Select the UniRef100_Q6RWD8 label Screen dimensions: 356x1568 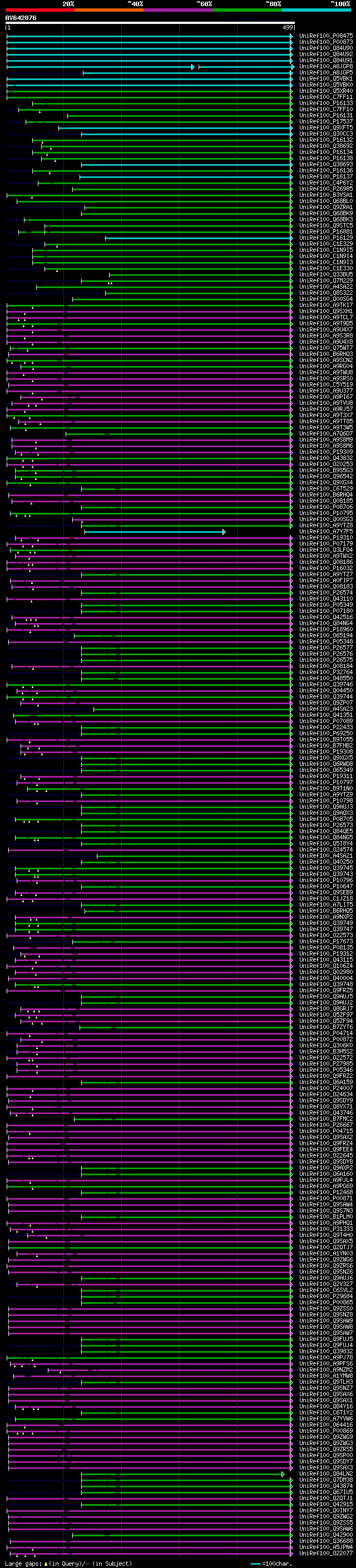click(x=326, y=764)
